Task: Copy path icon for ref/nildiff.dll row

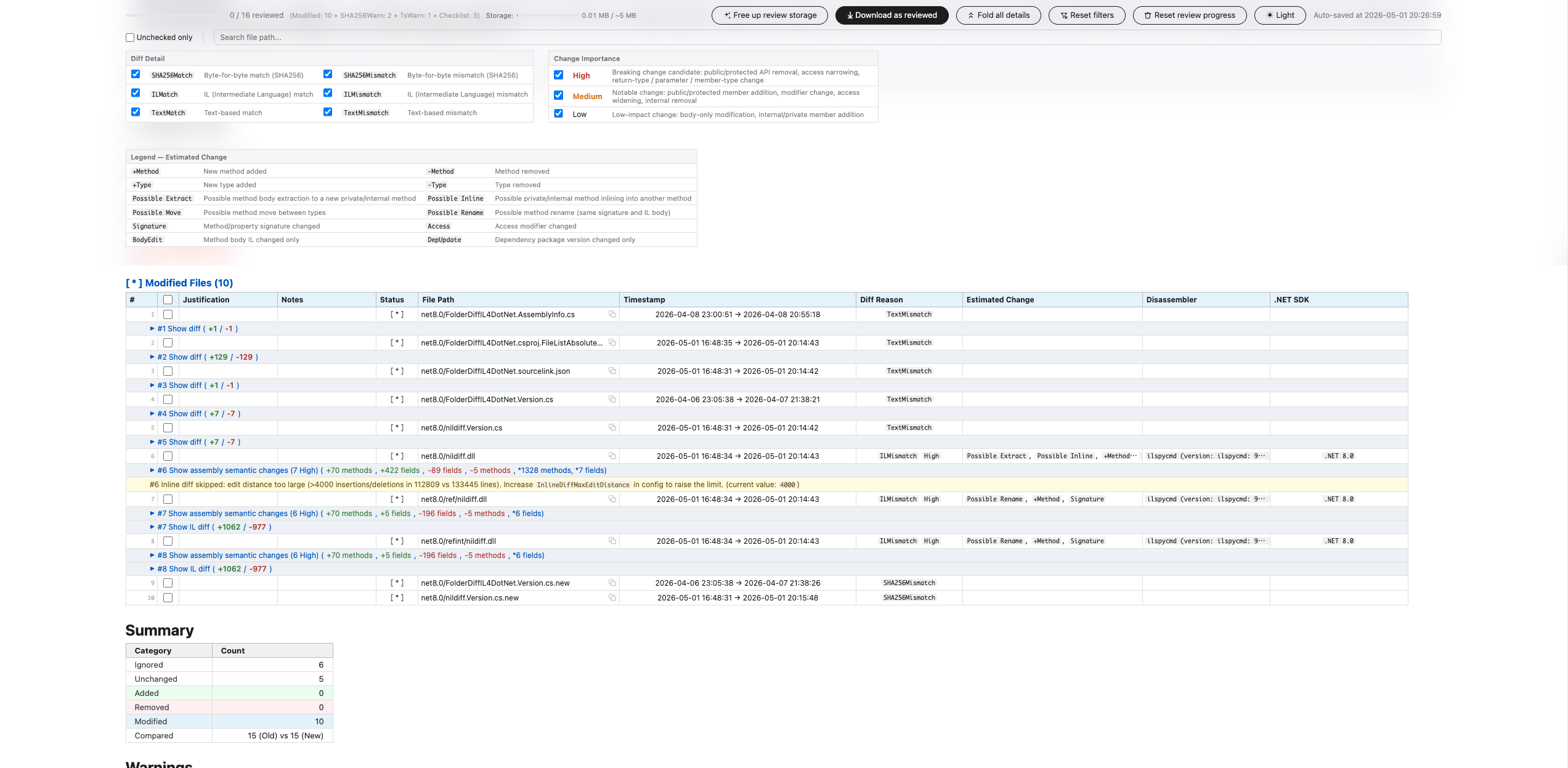Action: (x=612, y=499)
